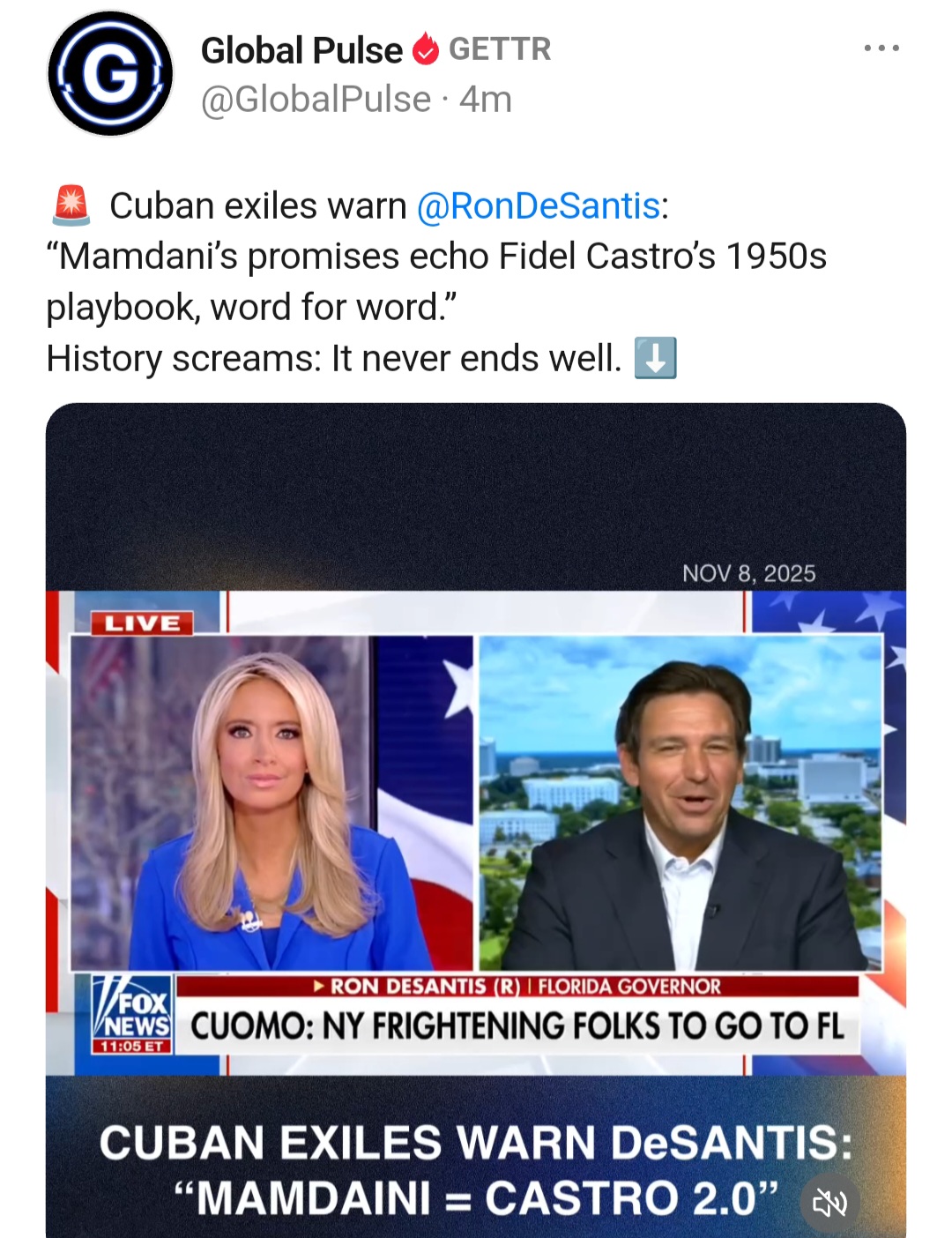Click the LIVE badge in the video
Screen dimensions: 952x1238
[143, 623]
